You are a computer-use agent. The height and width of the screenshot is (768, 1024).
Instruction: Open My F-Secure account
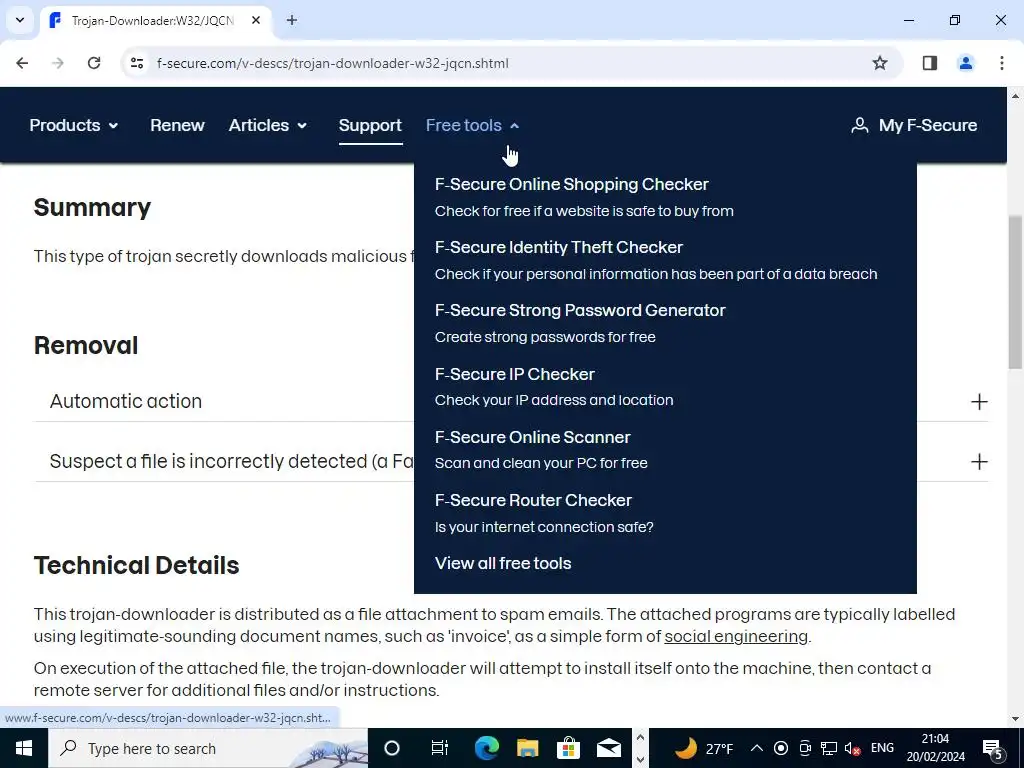tap(914, 125)
